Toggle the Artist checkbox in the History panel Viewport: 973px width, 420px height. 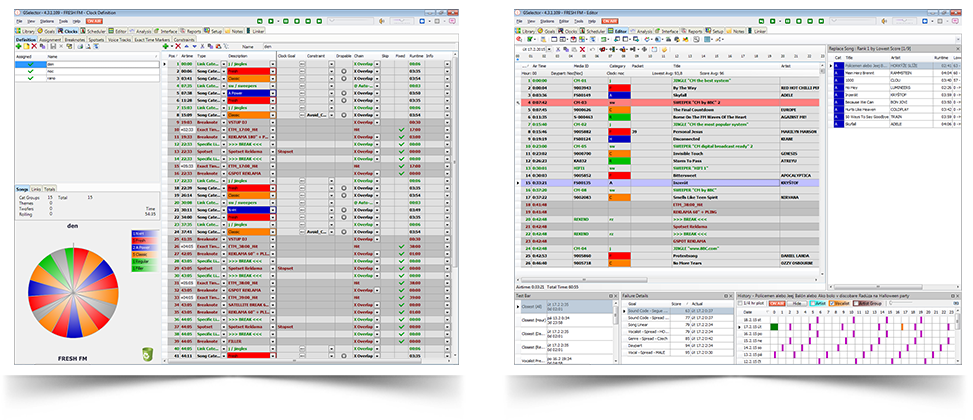point(813,303)
